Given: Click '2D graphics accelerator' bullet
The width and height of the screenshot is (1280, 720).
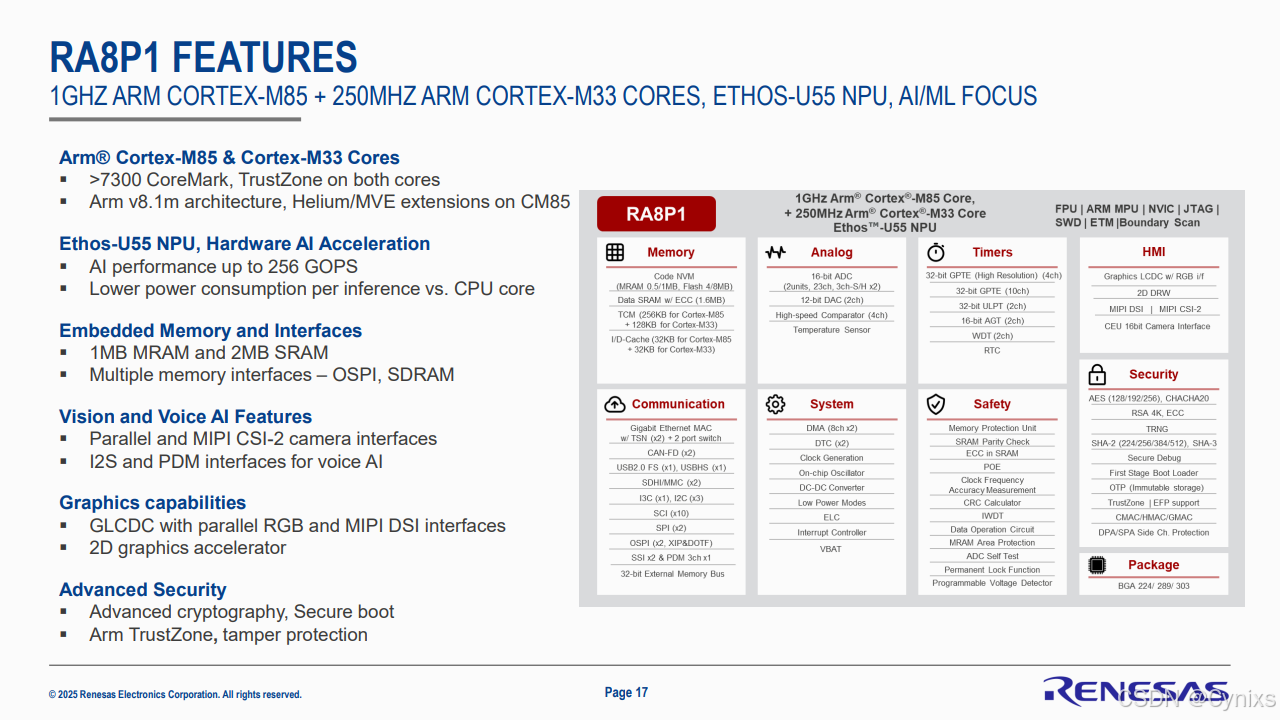Looking at the screenshot, I should coord(187,548).
